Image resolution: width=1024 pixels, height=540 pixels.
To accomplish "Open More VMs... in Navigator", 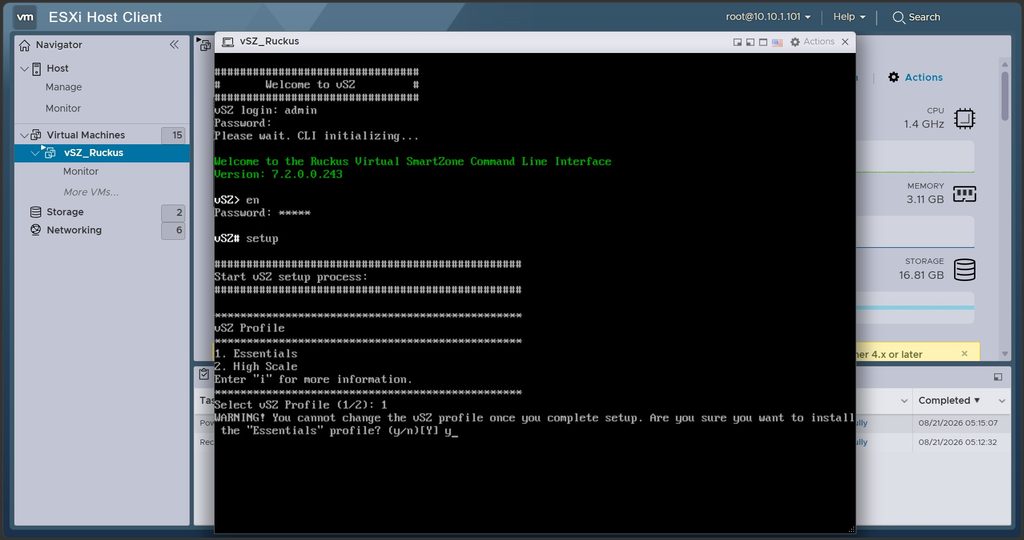I will point(91,192).
